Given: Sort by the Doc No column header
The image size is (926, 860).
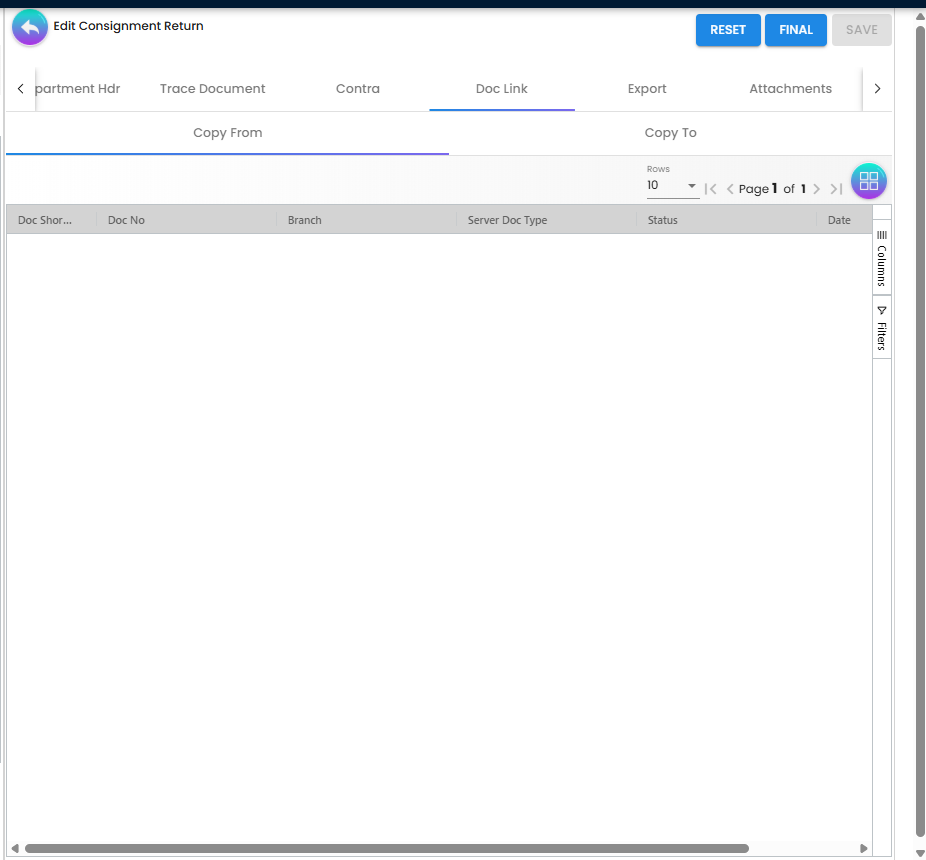Looking at the screenshot, I should point(126,219).
